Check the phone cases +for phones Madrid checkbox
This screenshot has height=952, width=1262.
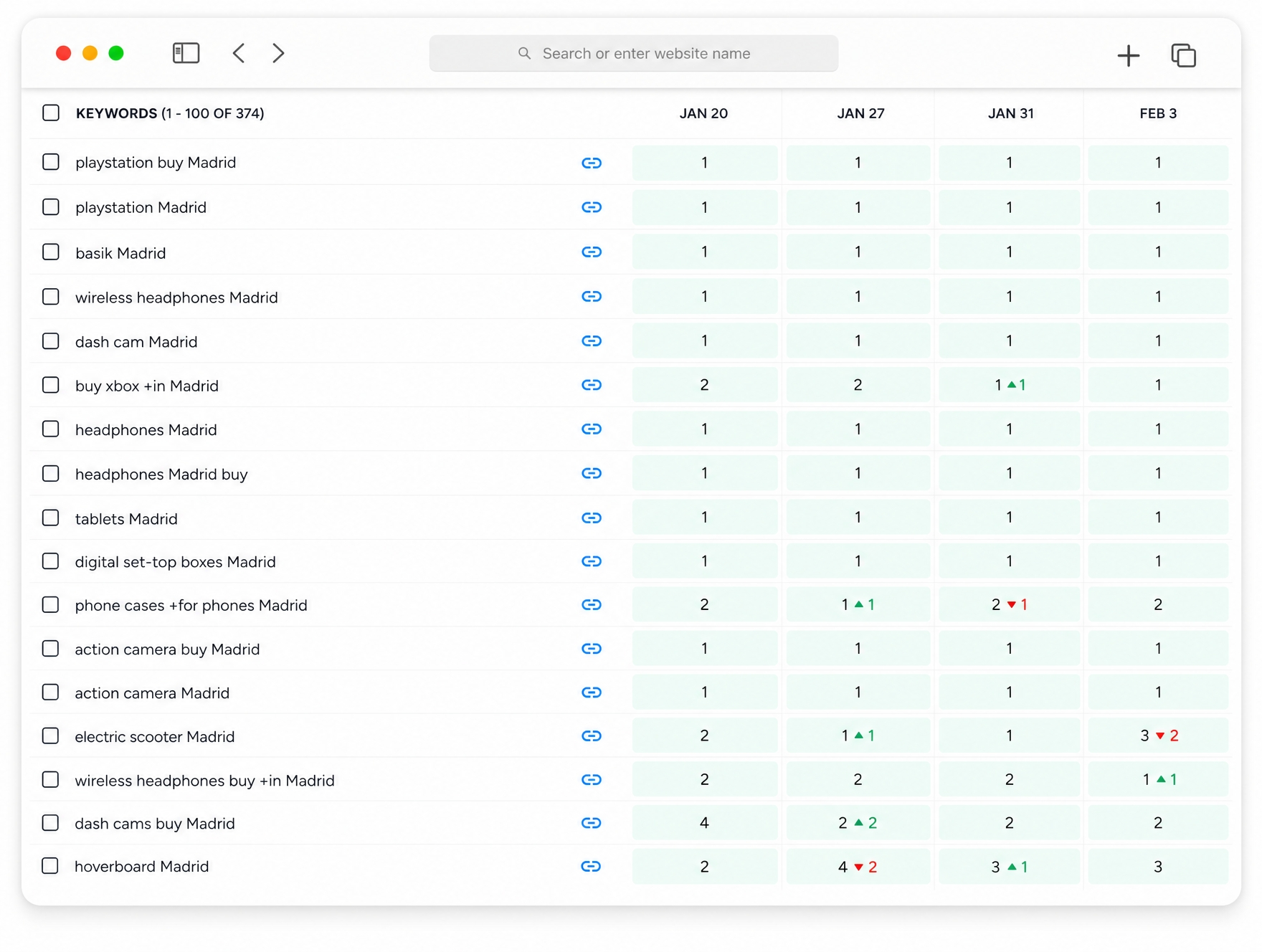pos(51,605)
